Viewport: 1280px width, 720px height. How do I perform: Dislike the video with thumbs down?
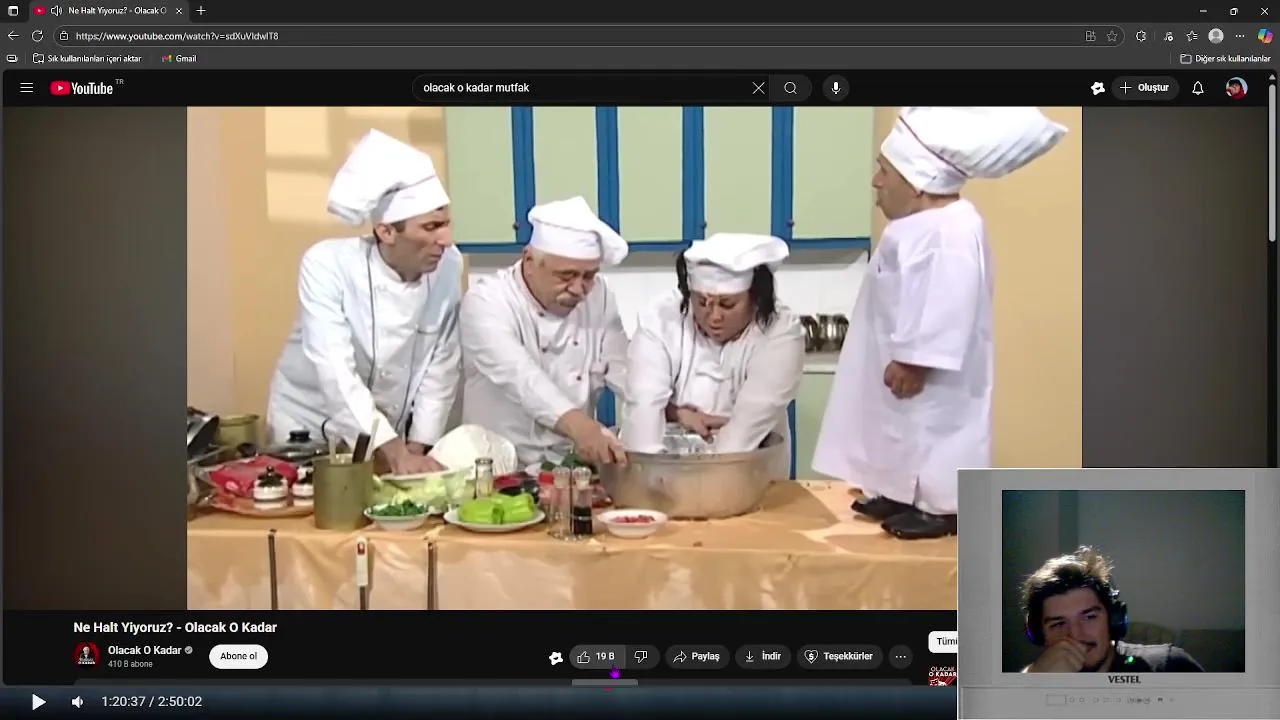pos(642,657)
